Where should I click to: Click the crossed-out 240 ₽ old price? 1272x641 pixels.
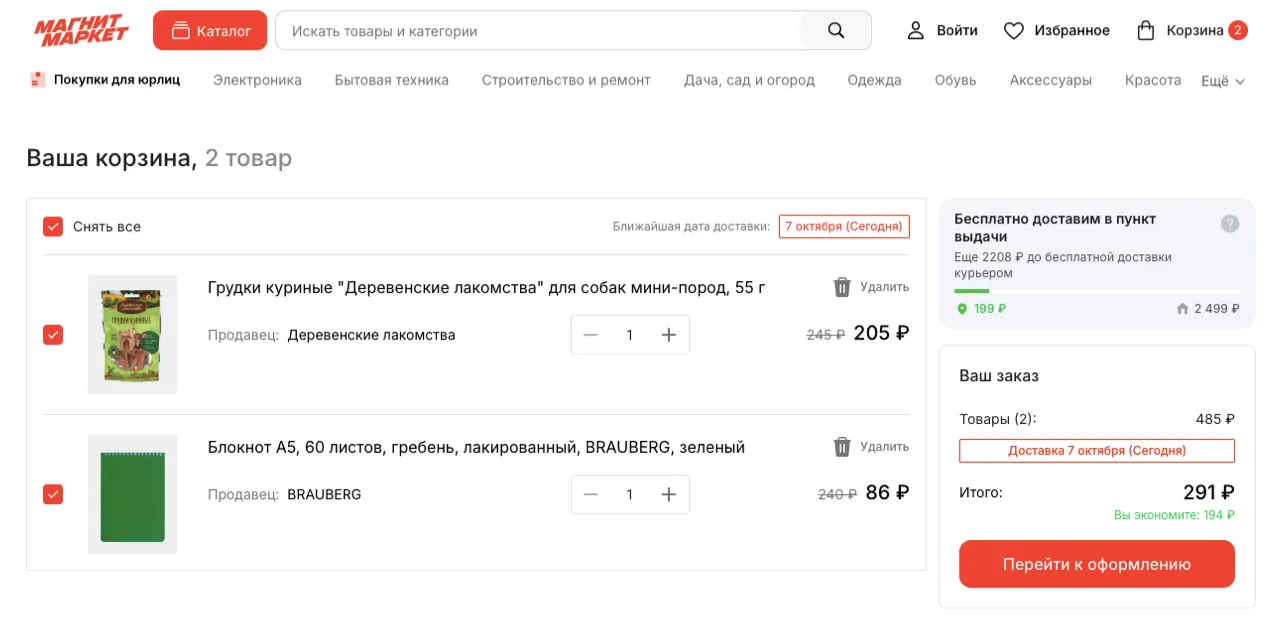point(837,494)
